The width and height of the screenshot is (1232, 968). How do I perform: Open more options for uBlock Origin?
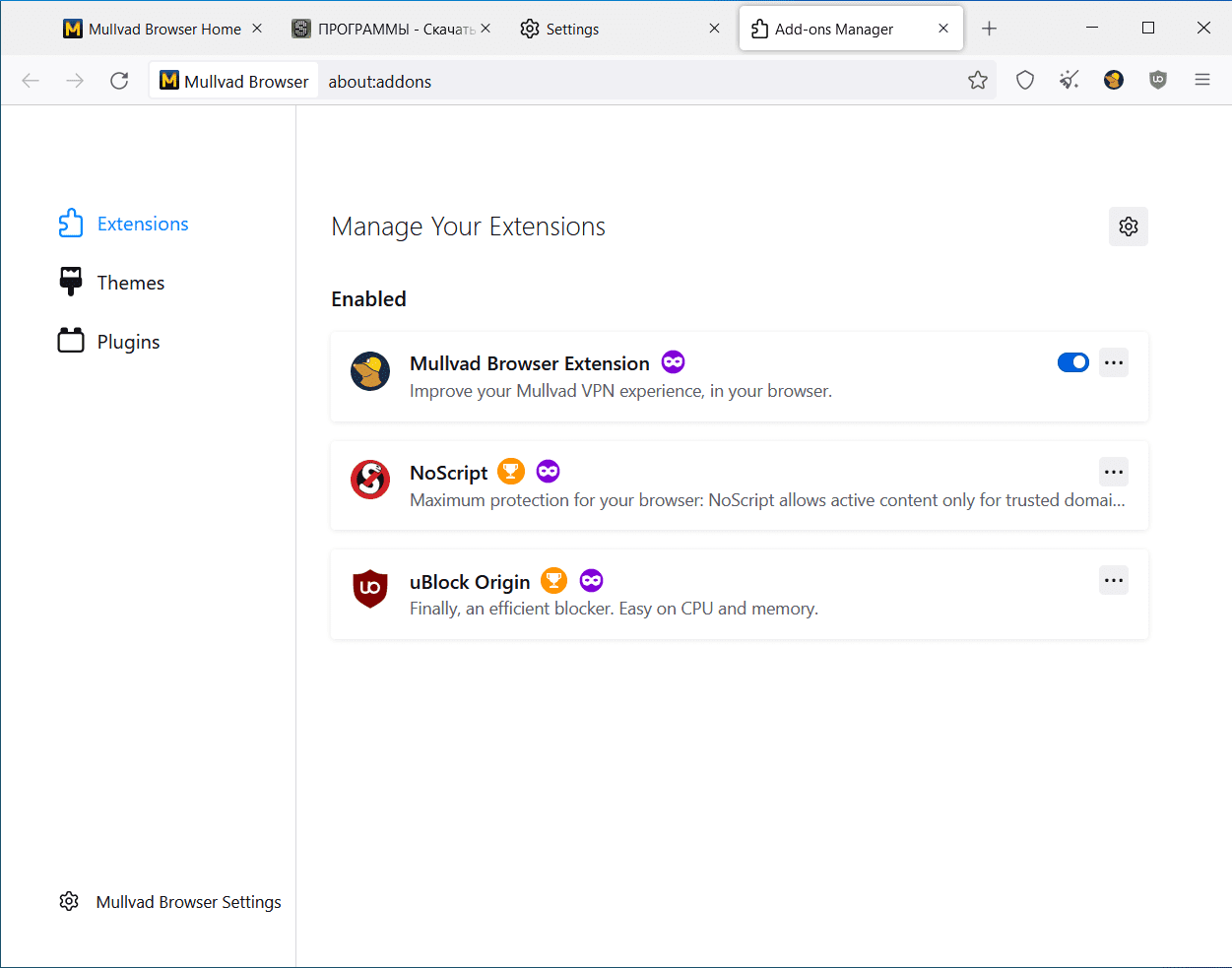point(1114,580)
